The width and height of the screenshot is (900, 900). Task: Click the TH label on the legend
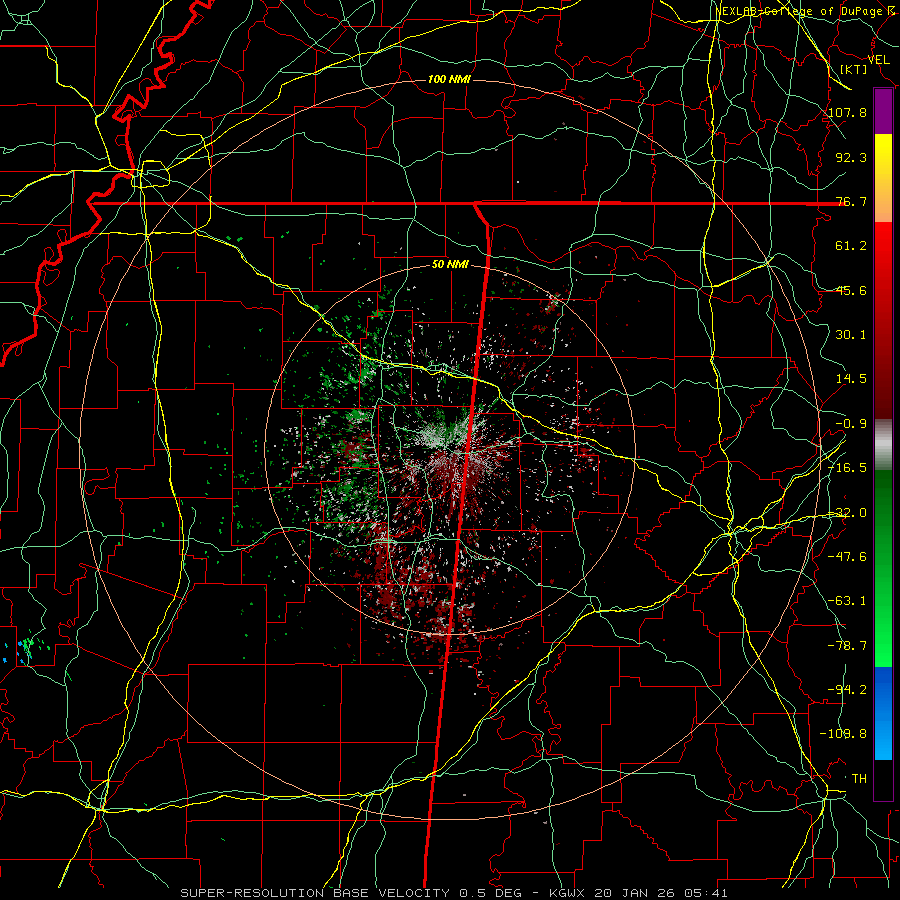click(x=859, y=779)
